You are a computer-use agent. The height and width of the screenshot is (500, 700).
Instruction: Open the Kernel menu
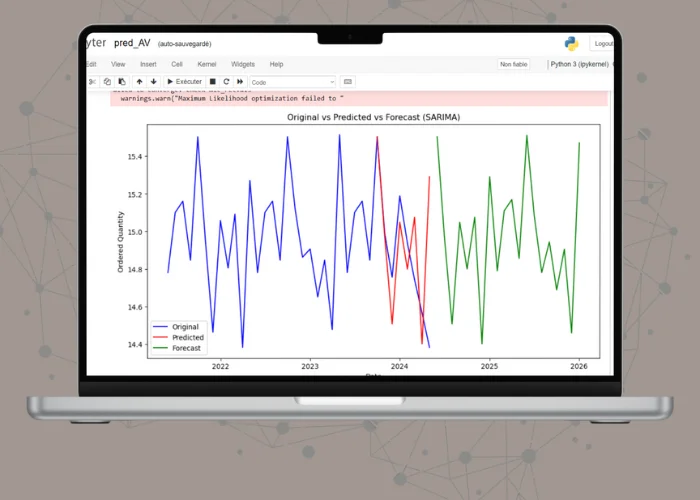pyautogui.click(x=206, y=64)
